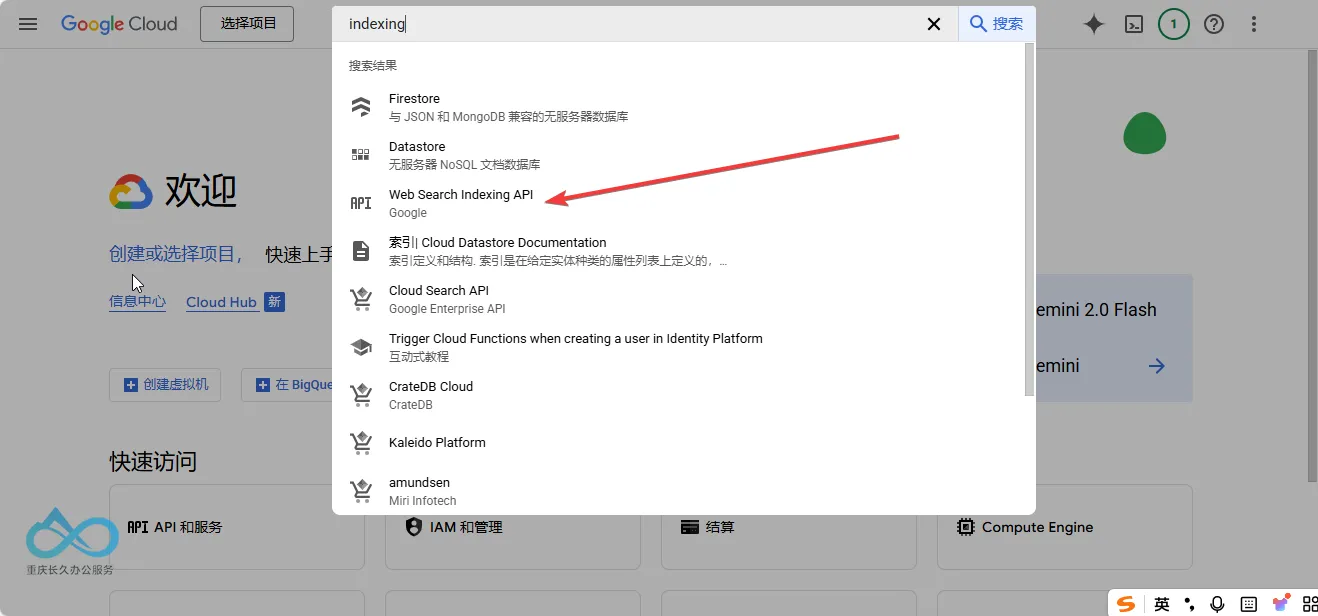Viewport: 1318px width, 616px height.
Task: Click the IAM shield icon
Action: click(413, 527)
